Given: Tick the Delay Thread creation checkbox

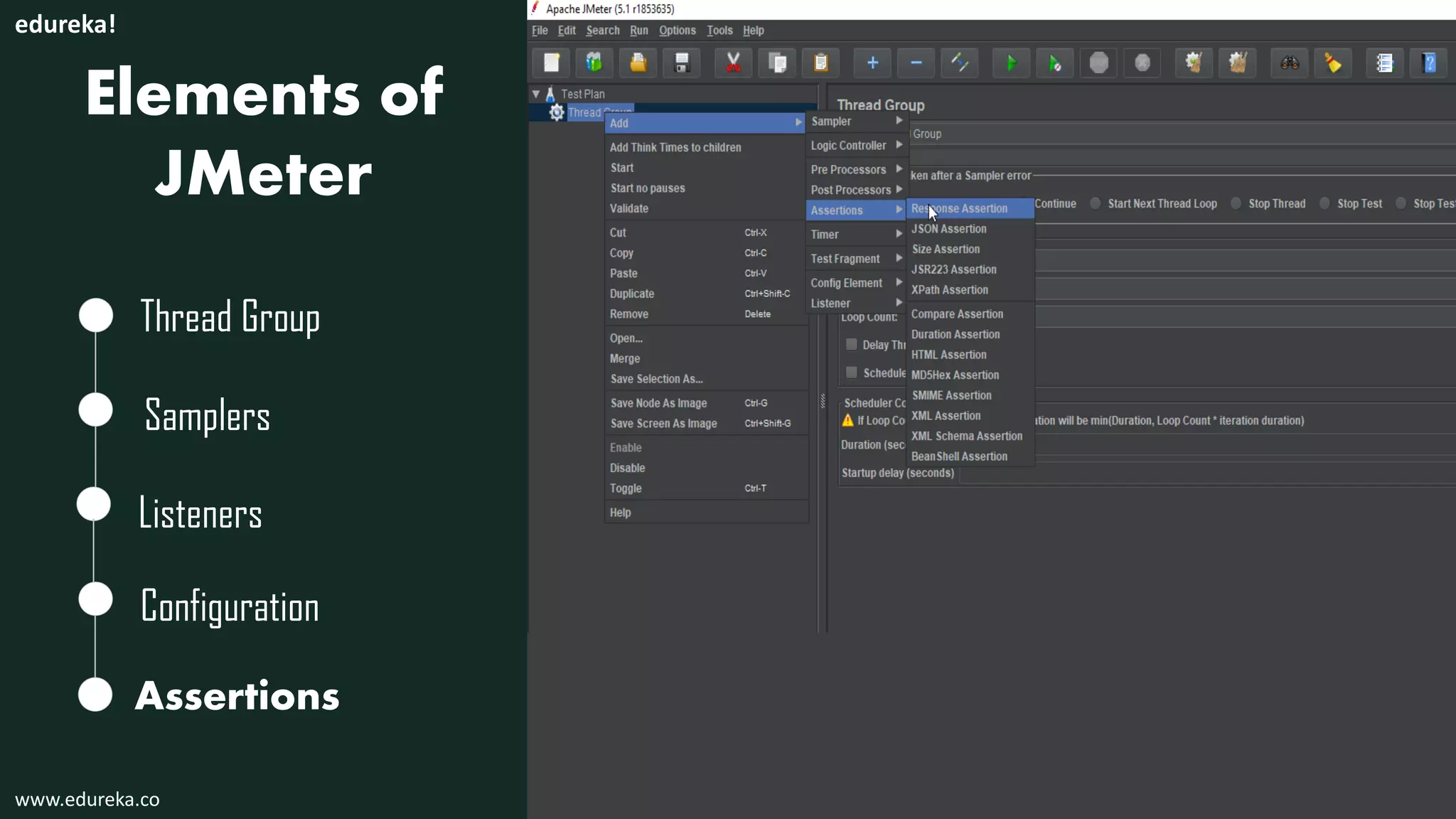Looking at the screenshot, I should [x=851, y=345].
